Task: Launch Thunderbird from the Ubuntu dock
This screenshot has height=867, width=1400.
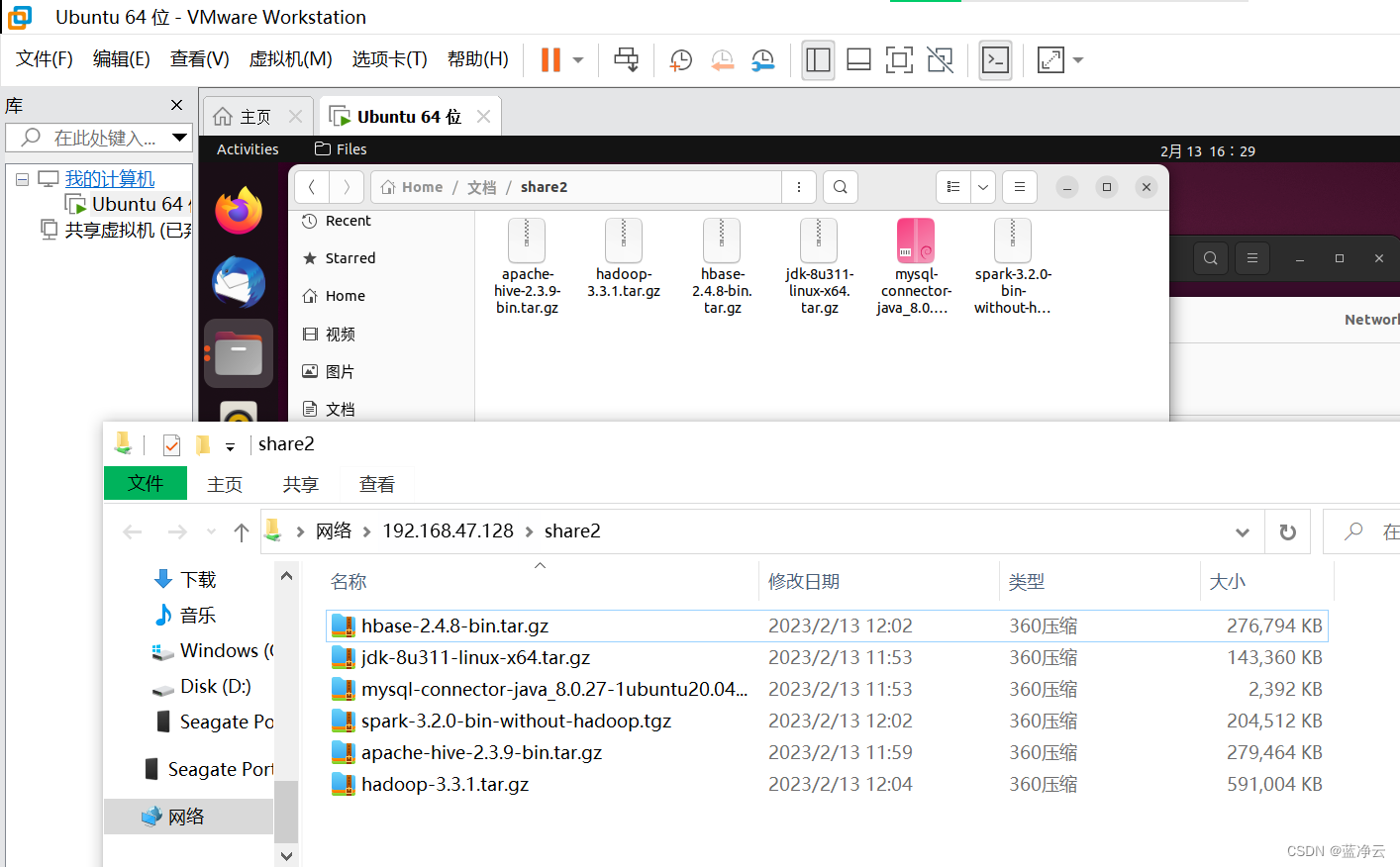Action: pos(239,282)
